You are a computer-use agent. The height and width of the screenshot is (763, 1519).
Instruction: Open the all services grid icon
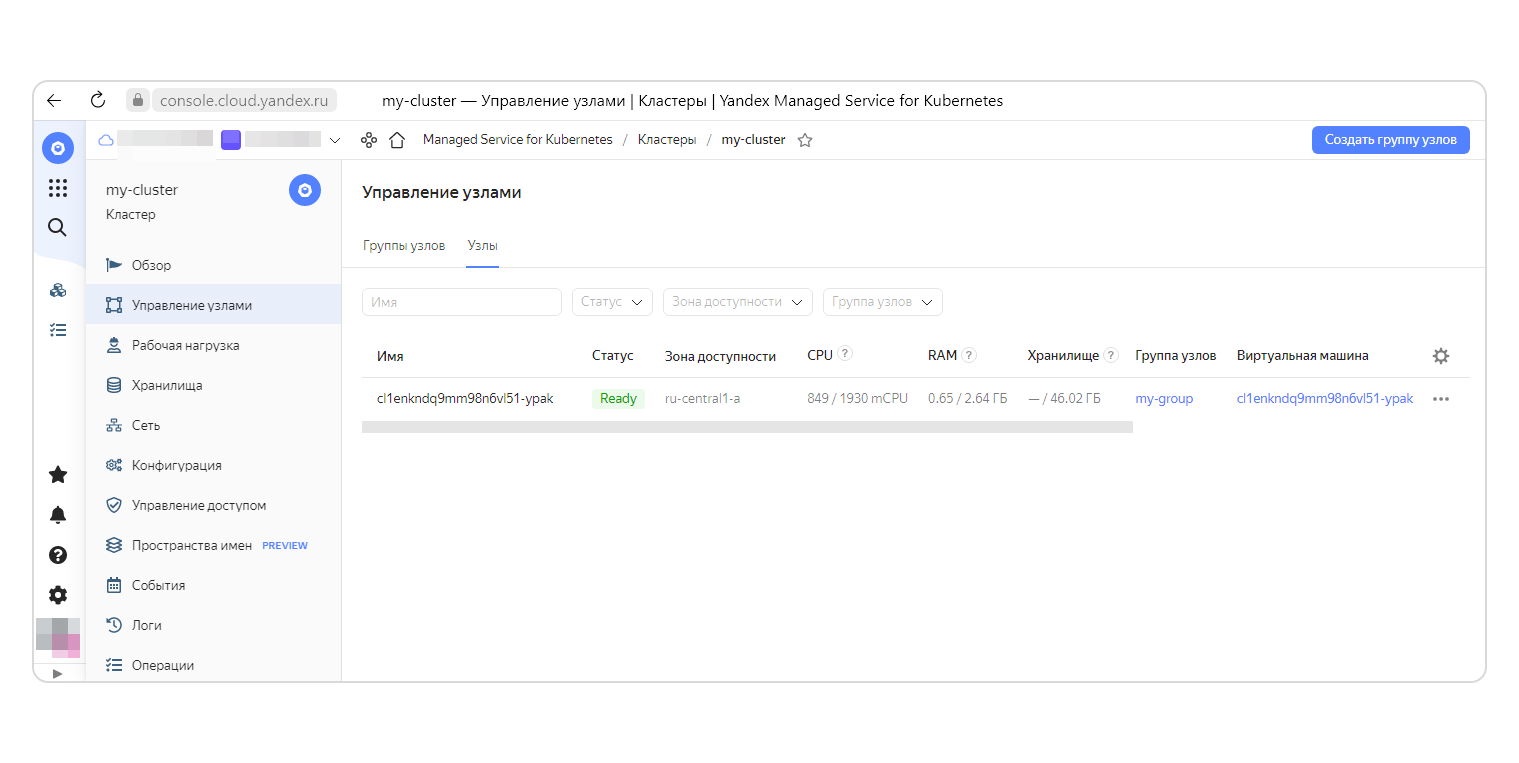tap(58, 188)
